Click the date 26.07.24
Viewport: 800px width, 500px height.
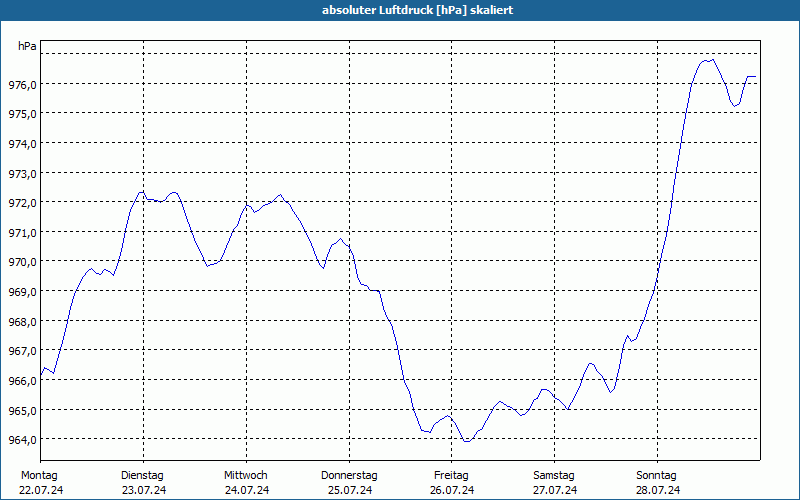[452, 490]
